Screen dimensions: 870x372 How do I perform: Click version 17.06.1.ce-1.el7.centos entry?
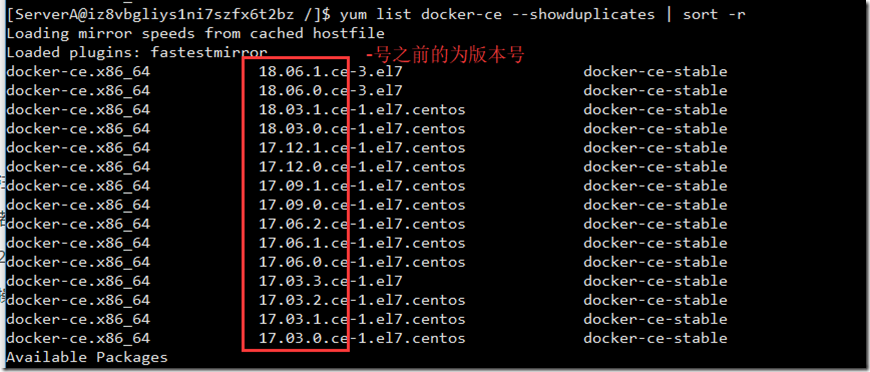(x=362, y=243)
